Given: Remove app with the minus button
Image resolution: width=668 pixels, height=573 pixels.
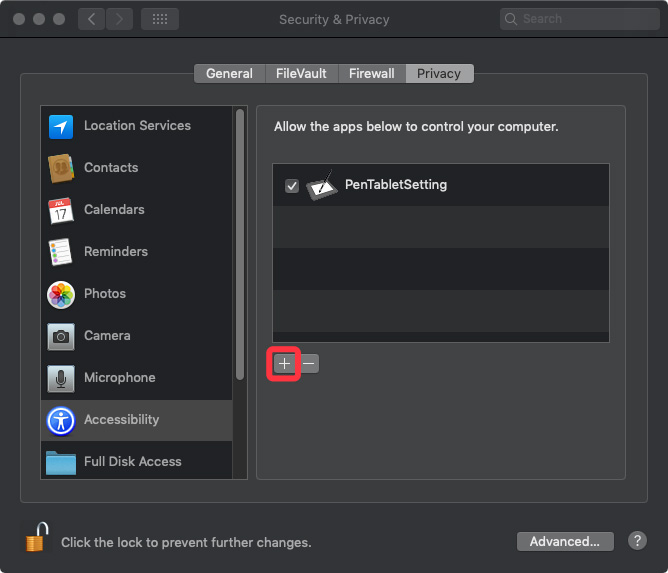Looking at the screenshot, I should pos(309,364).
